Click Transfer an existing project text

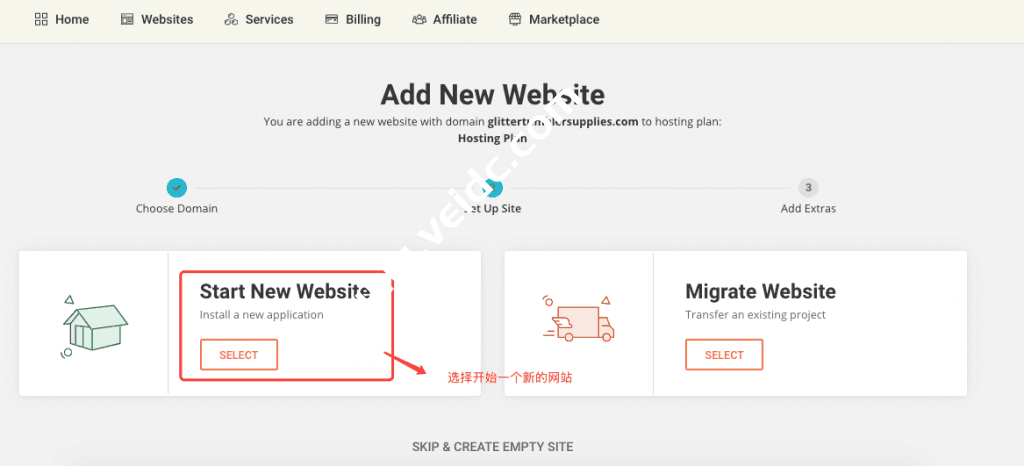point(756,315)
